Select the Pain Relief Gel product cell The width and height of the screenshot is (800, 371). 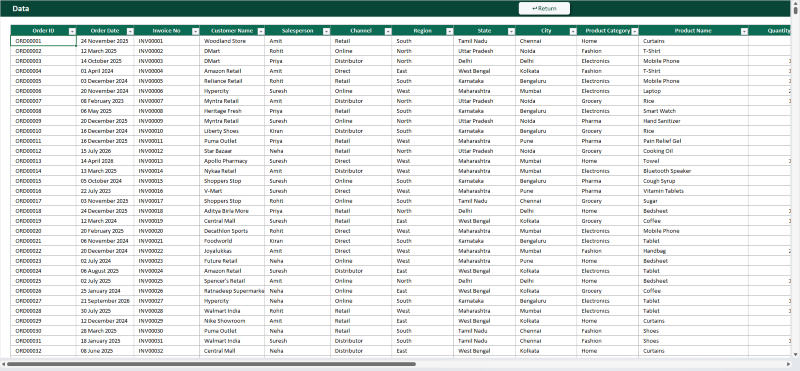click(694, 141)
